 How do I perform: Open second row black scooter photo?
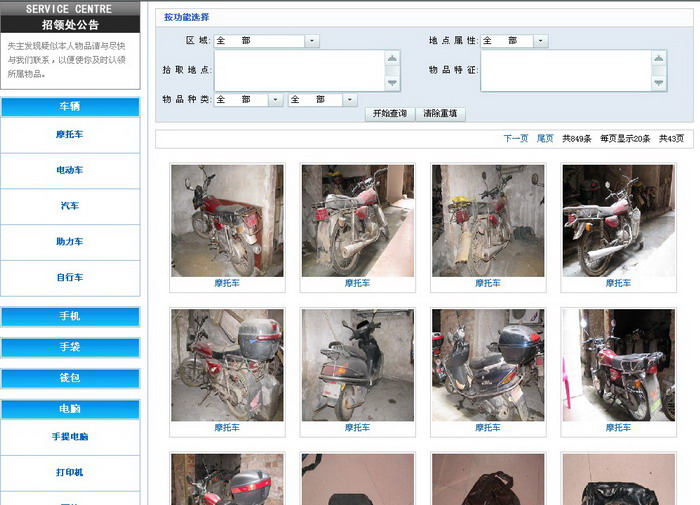pyautogui.click(x=358, y=365)
